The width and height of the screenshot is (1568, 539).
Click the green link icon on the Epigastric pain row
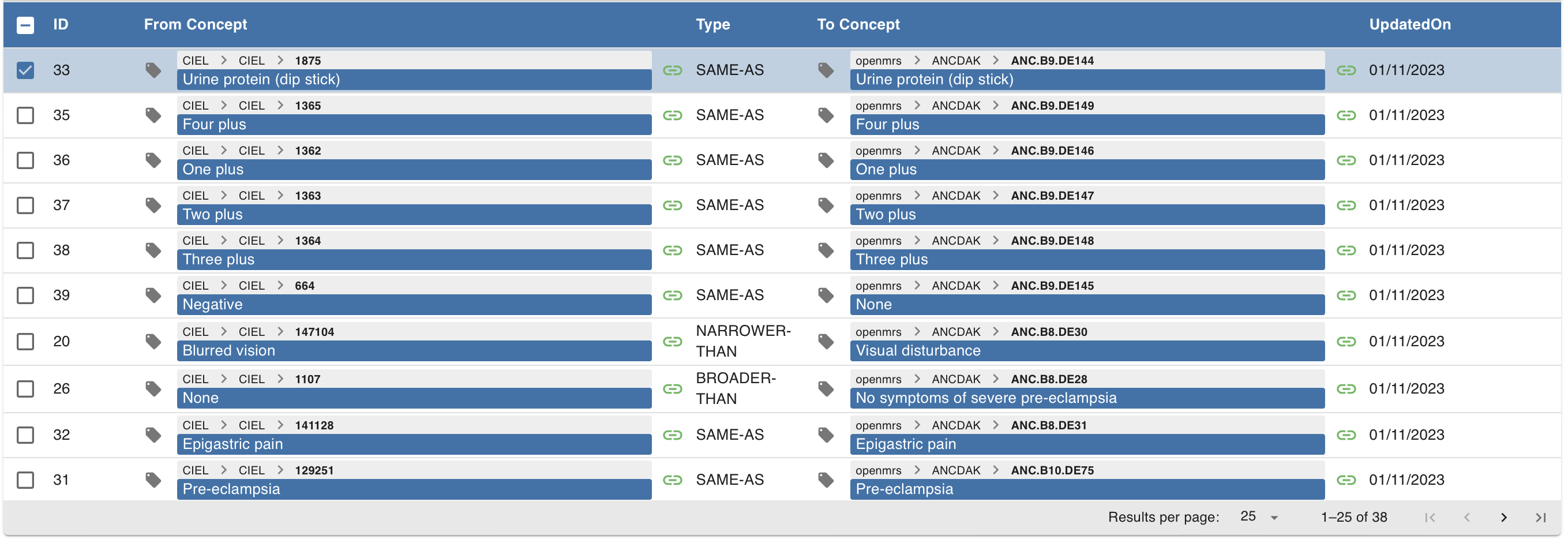pyautogui.click(x=672, y=435)
